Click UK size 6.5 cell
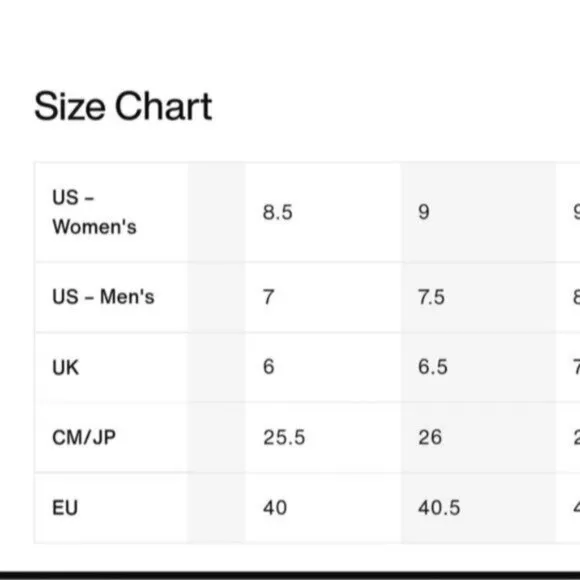Viewport: 580px width, 580px height. click(478, 367)
